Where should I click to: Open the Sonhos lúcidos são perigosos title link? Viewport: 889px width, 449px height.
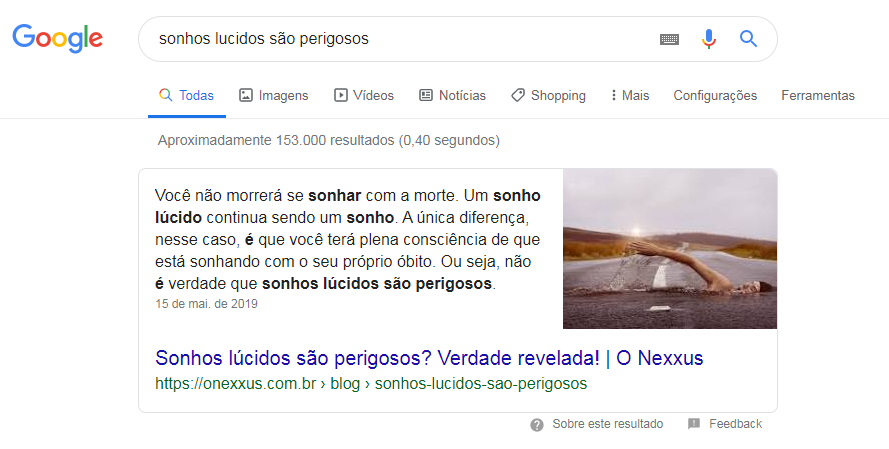[x=429, y=358]
